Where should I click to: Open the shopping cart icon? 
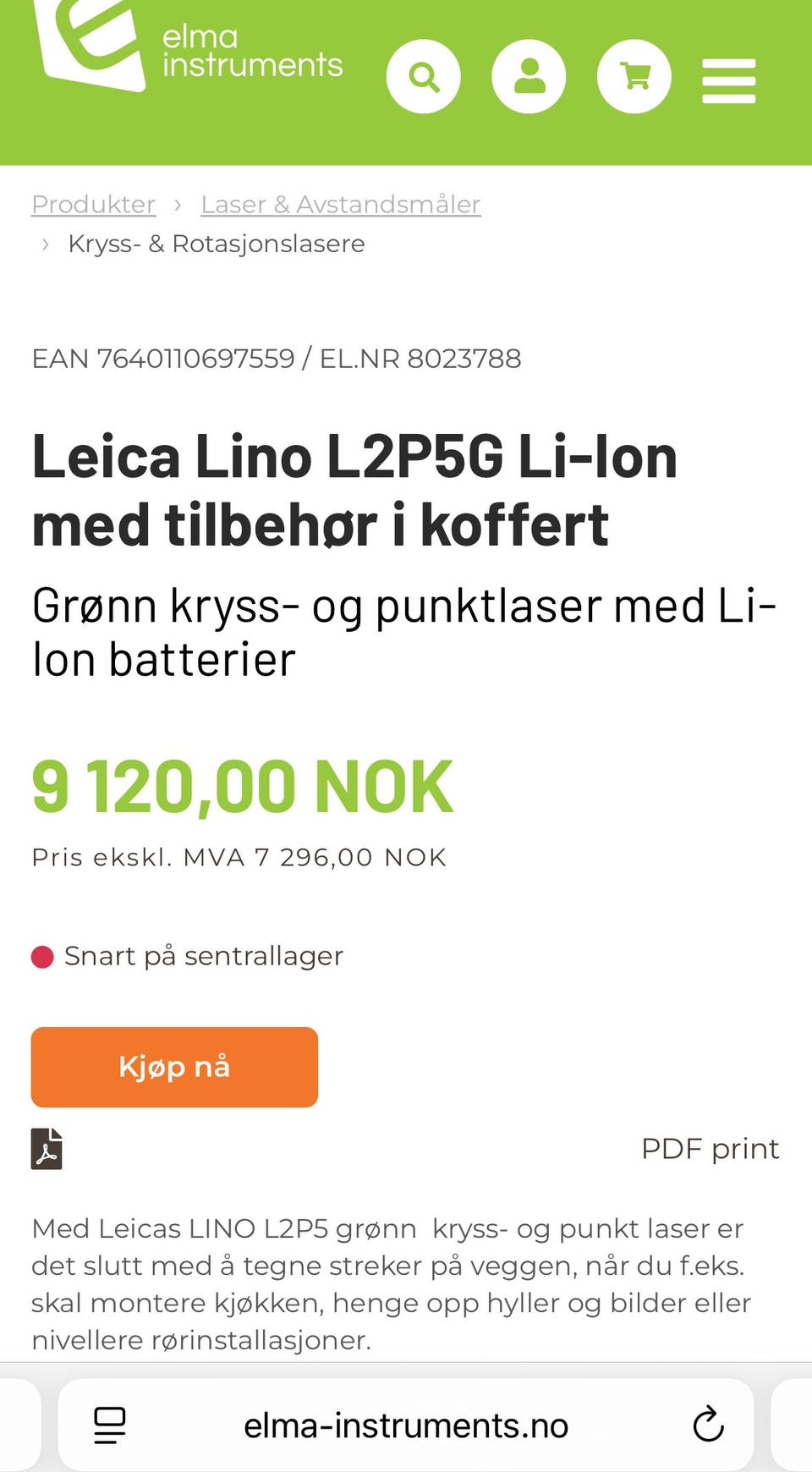(x=634, y=77)
